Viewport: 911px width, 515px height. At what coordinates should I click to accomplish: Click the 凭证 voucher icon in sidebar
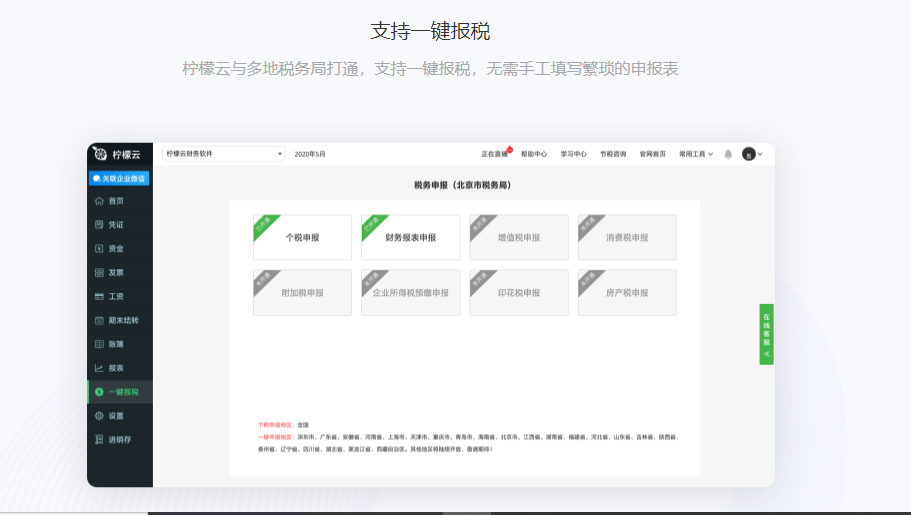(99, 224)
